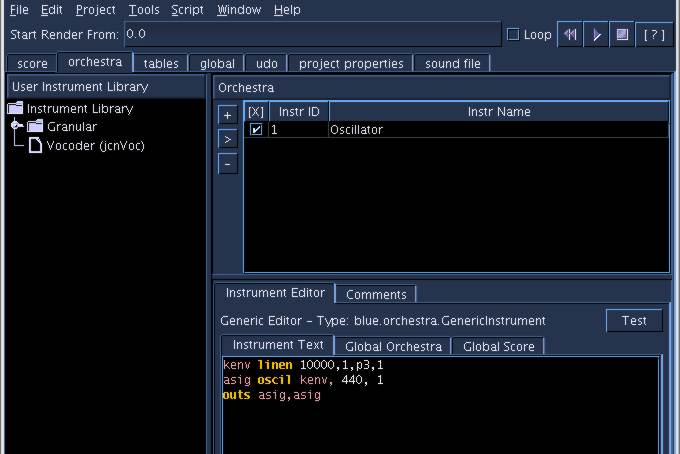Image resolution: width=680 pixels, height=454 pixels.
Task: Click the > arrow button beside the orchestra table
Action: 228,139
